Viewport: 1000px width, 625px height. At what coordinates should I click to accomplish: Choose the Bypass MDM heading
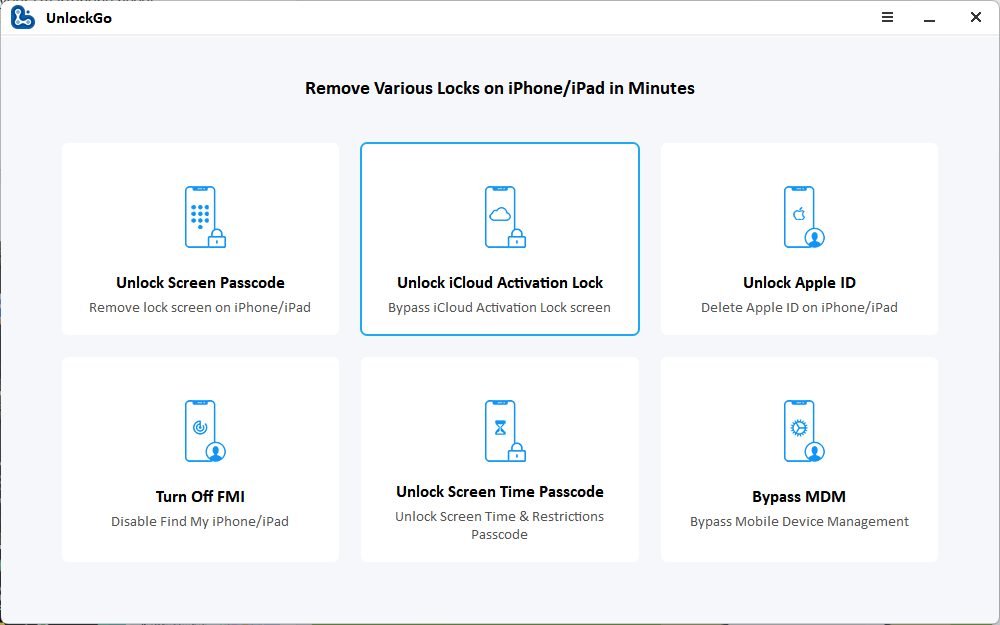click(799, 496)
